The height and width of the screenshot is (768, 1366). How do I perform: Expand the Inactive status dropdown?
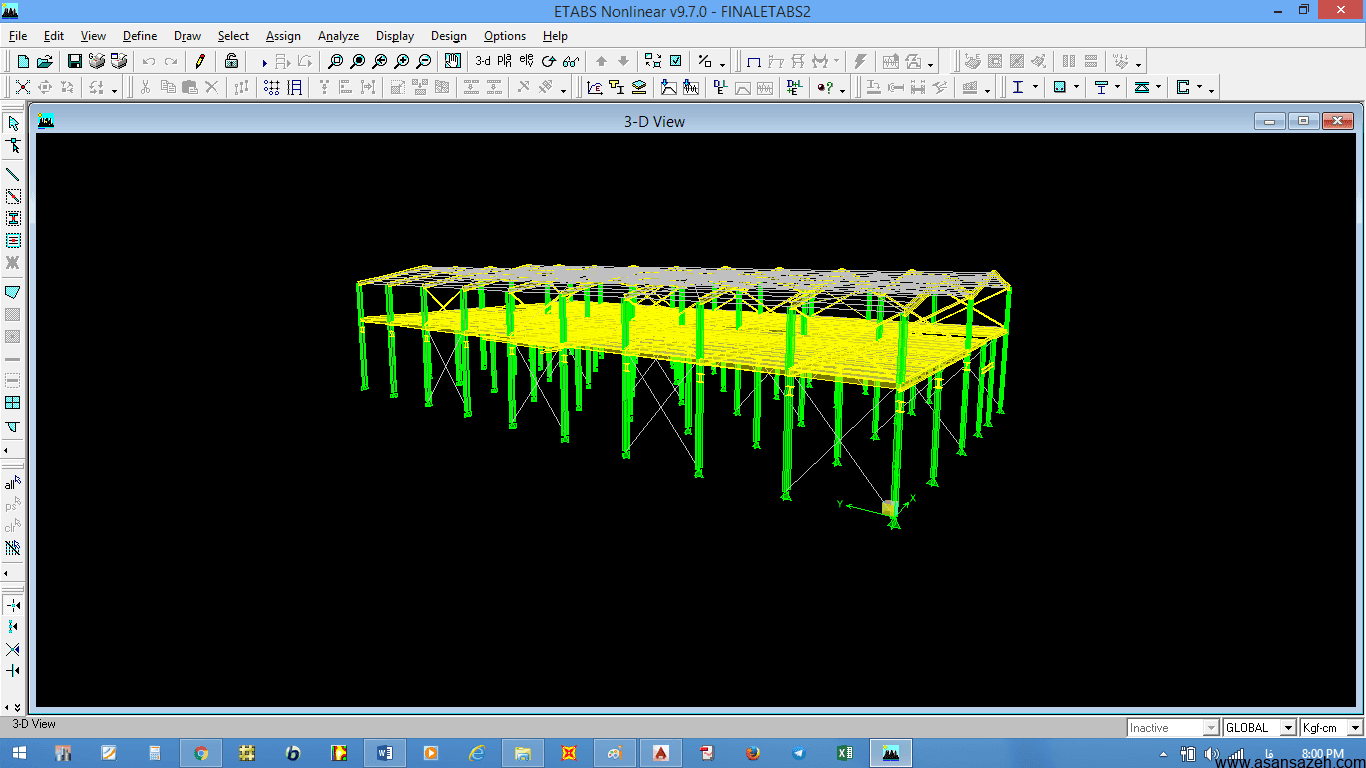tap(1173, 728)
